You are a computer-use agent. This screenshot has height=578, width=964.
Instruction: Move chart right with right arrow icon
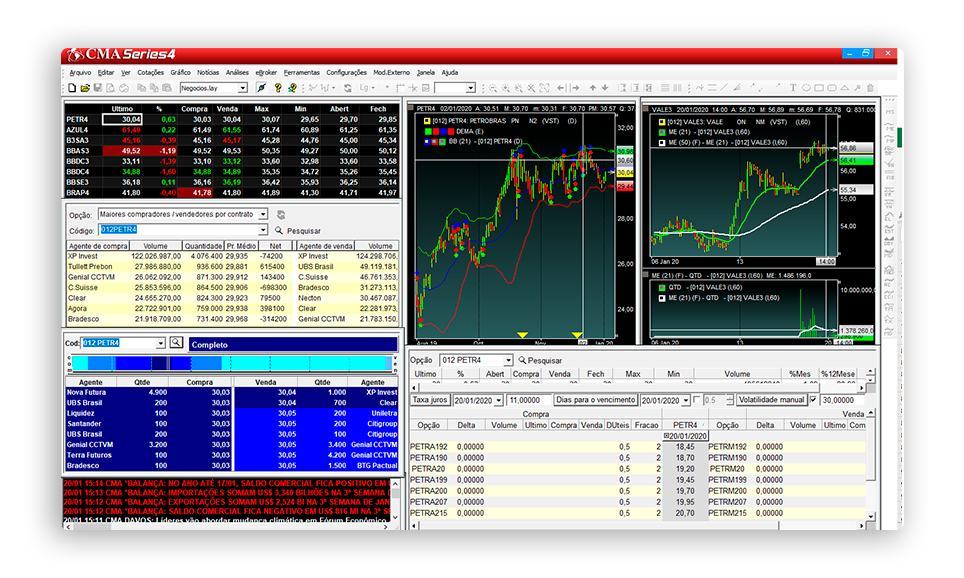click(x=576, y=88)
